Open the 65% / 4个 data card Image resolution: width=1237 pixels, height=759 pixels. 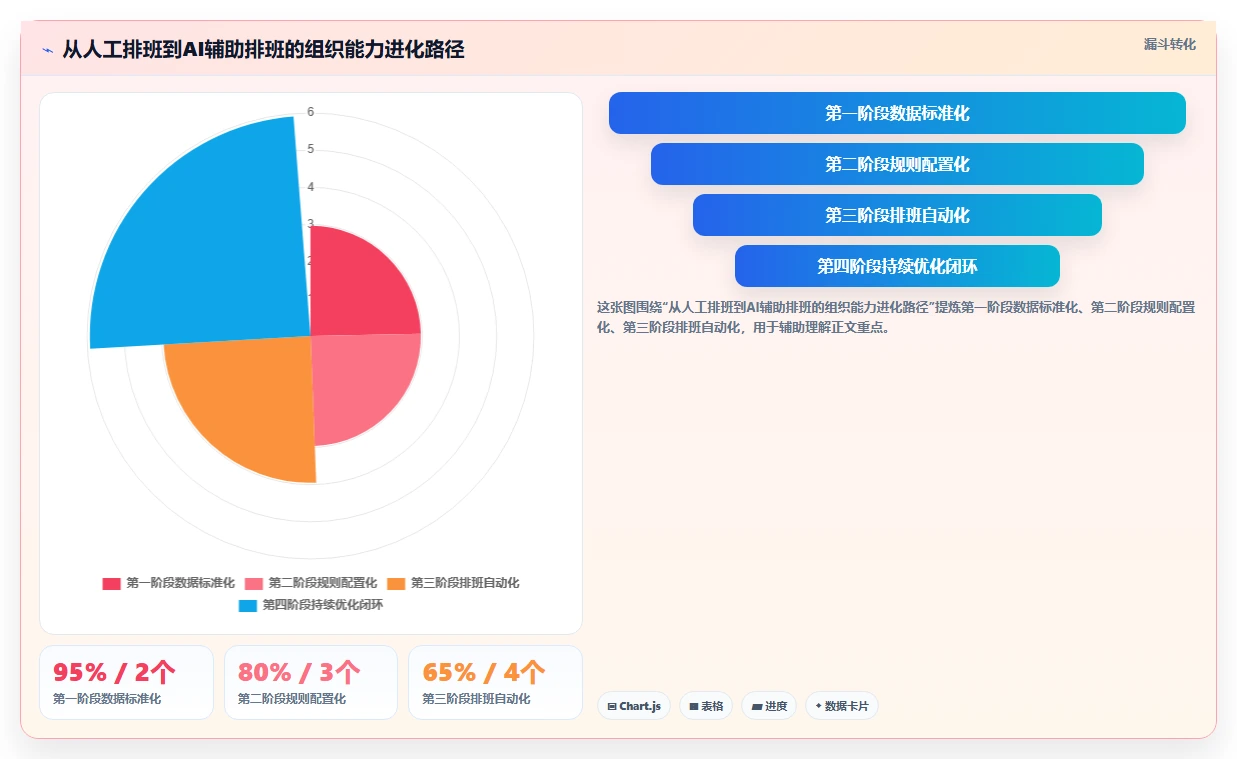[495, 682]
